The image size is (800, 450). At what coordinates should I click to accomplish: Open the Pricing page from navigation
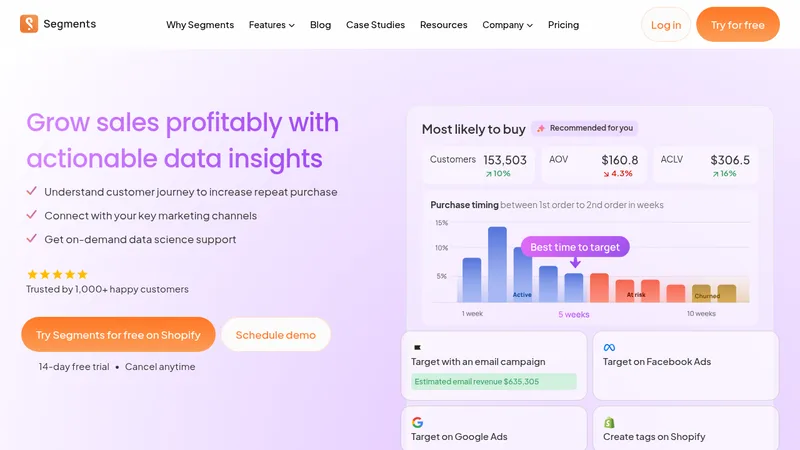pos(563,24)
